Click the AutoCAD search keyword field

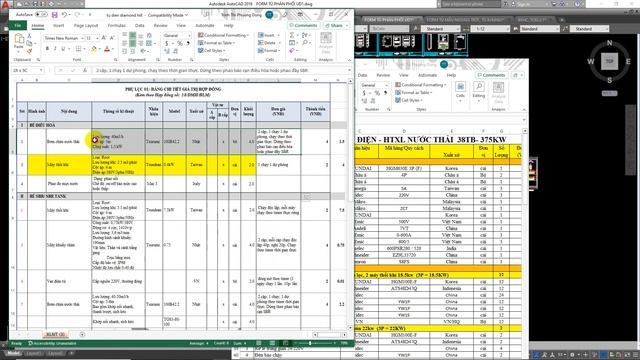470,4
